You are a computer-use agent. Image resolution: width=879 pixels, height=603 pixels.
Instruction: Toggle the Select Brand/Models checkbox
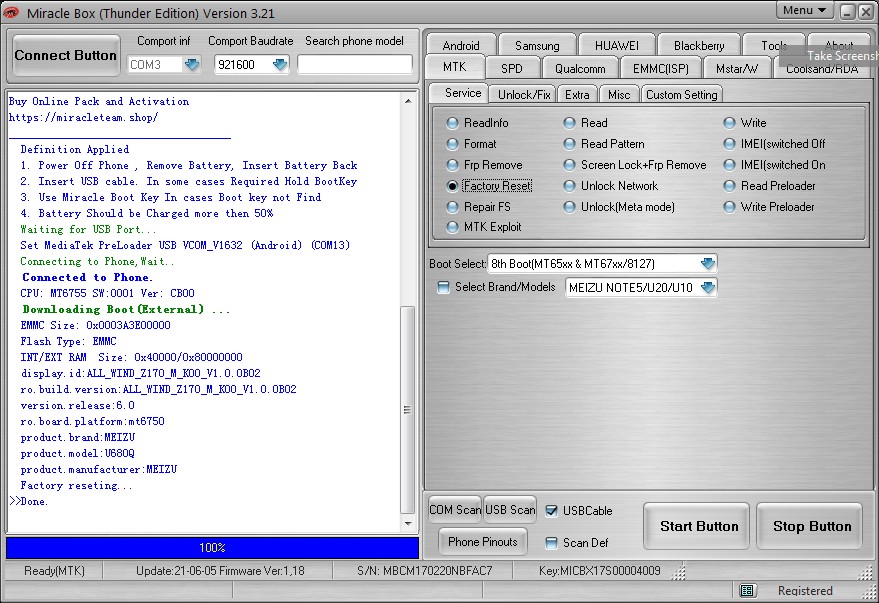click(x=443, y=287)
